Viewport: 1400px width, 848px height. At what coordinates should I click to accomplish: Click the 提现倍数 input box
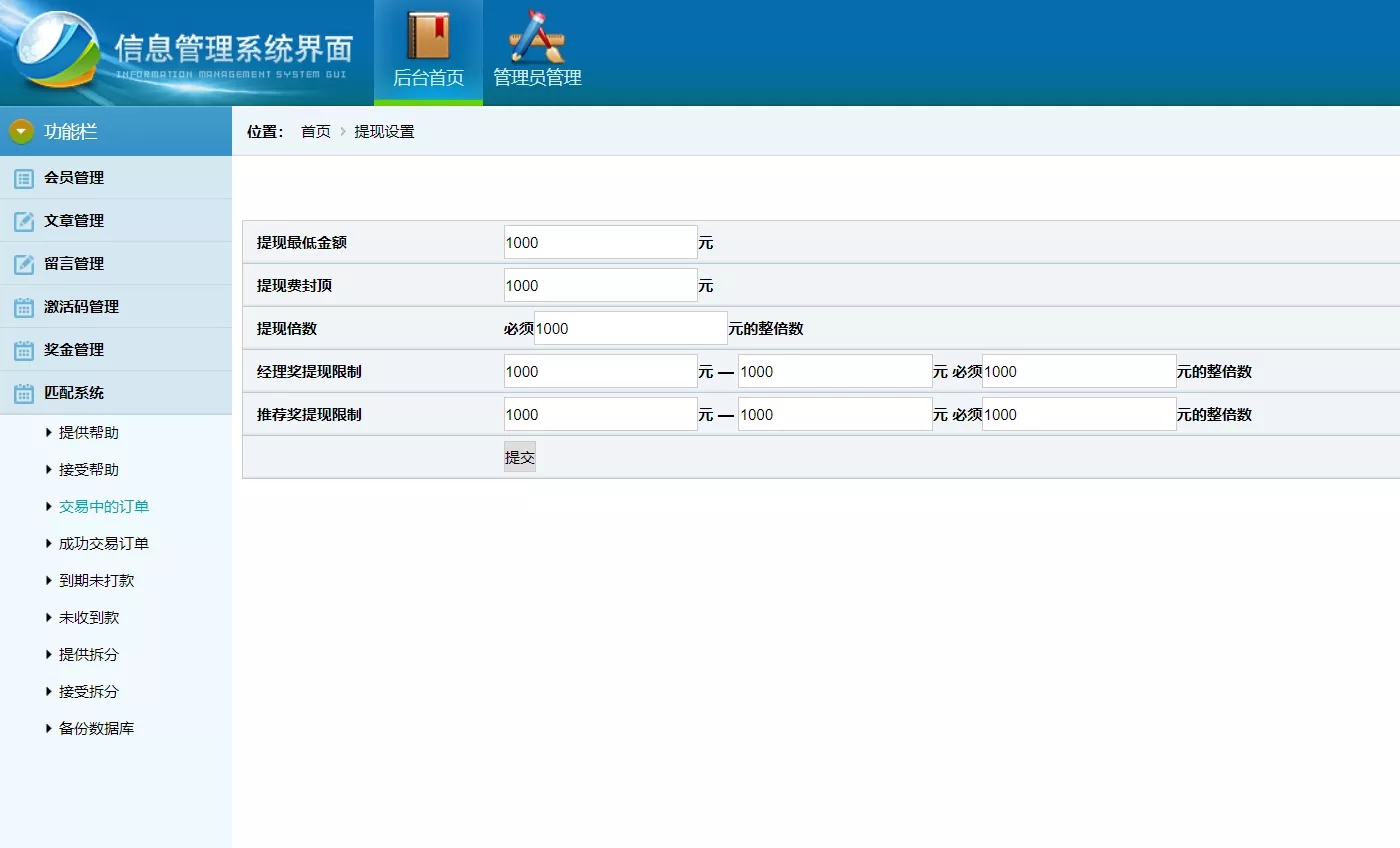[630, 328]
